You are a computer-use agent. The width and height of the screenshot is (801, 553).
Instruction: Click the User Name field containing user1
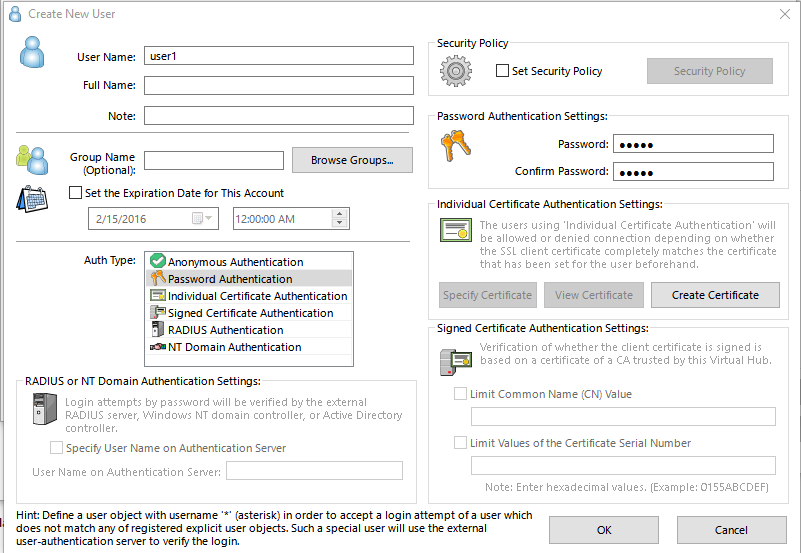(x=279, y=56)
